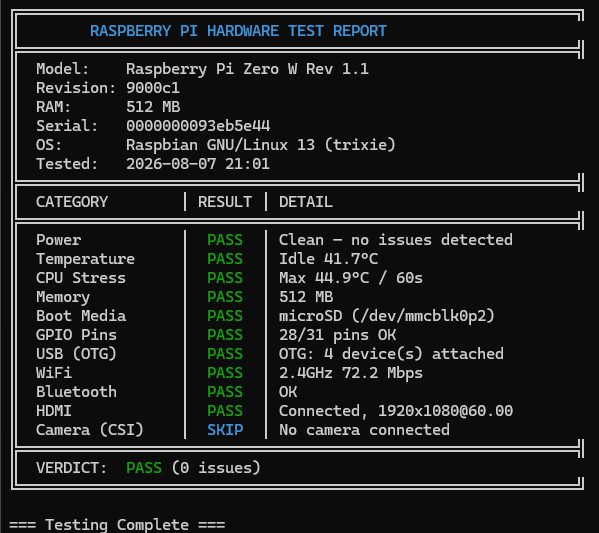Click PASS result in the WiFi row

[225, 373]
